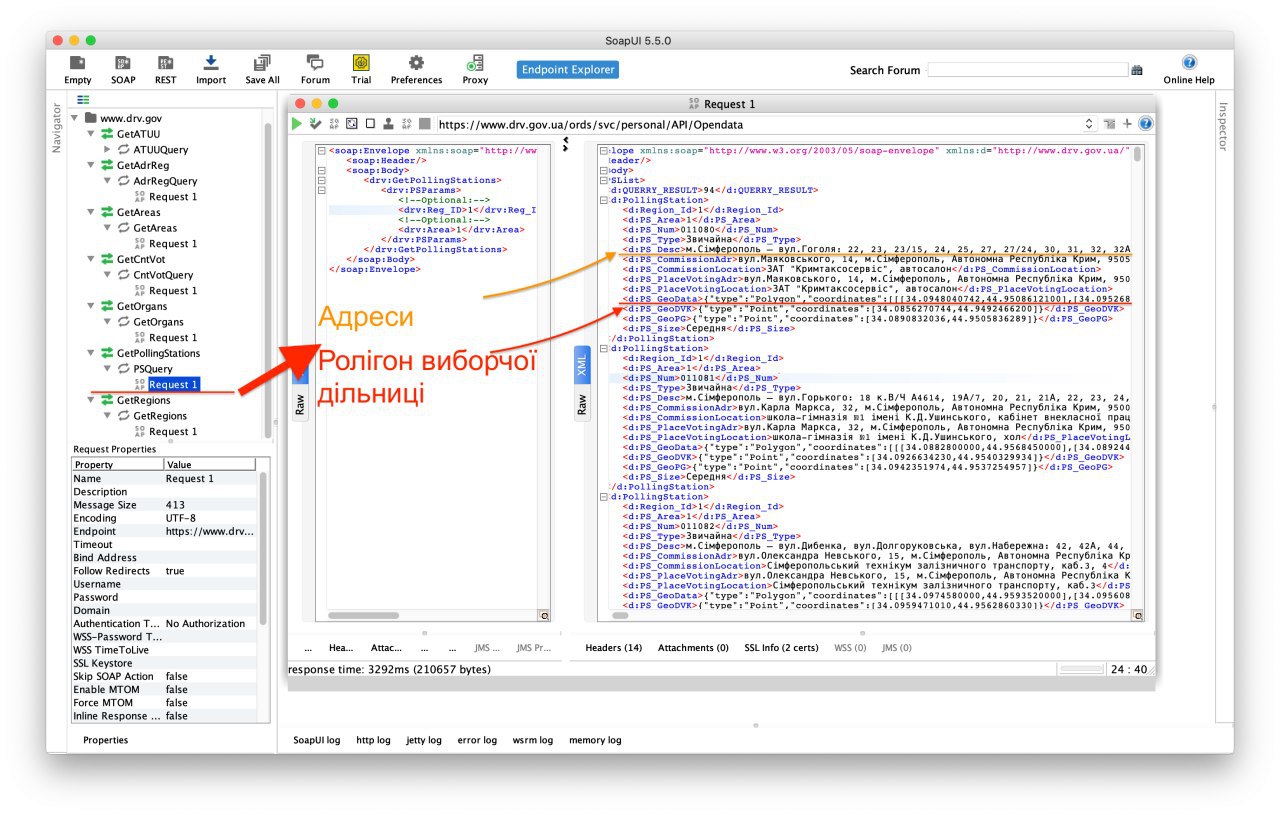Viewport: 1280px width, 815px height.
Task: Switch to the http log tab
Action: click(374, 740)
